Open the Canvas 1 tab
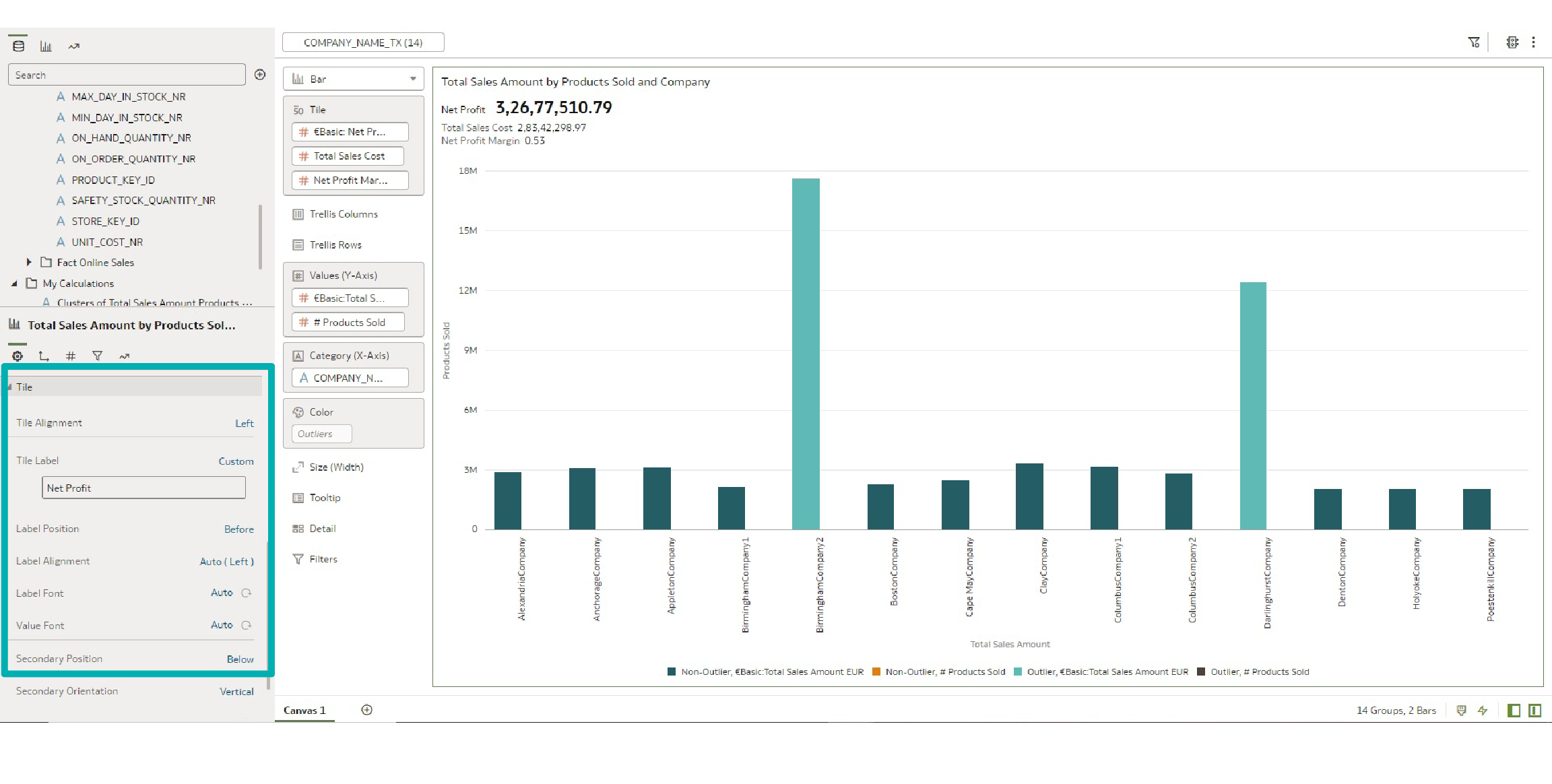 (304, 711)
